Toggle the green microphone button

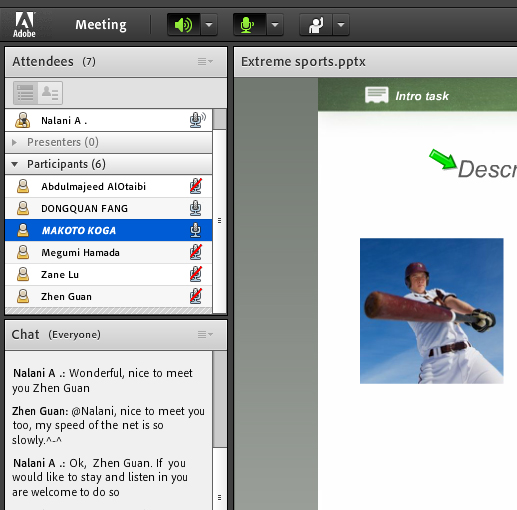coord(249,25)
